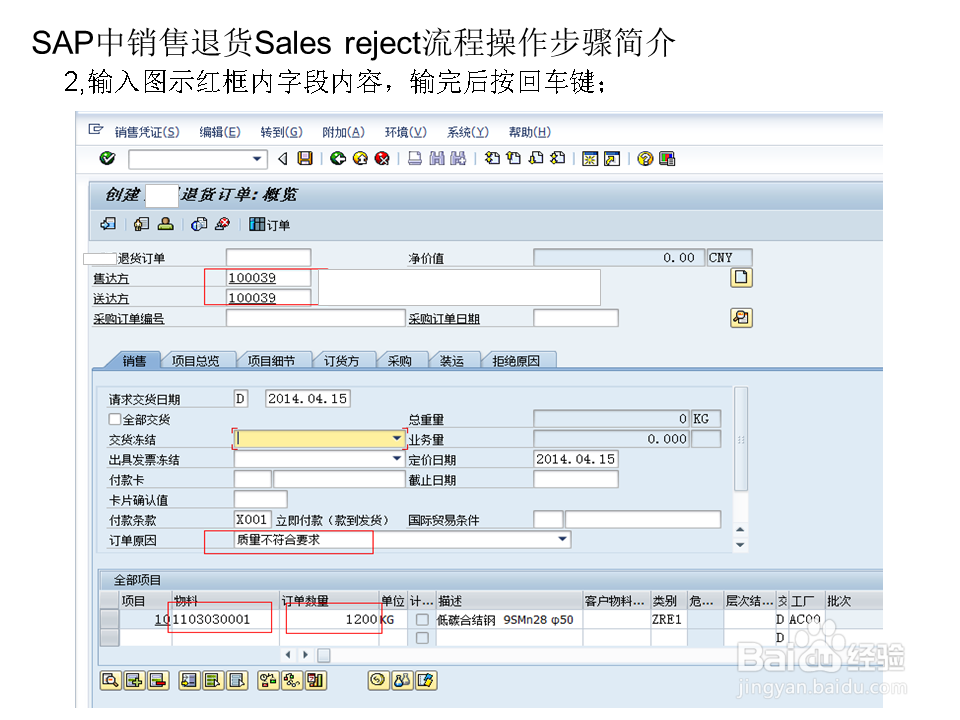Viewport: 960px width, 720px height.
Task: Click the Last Page icon
Action: coord(558,159)
